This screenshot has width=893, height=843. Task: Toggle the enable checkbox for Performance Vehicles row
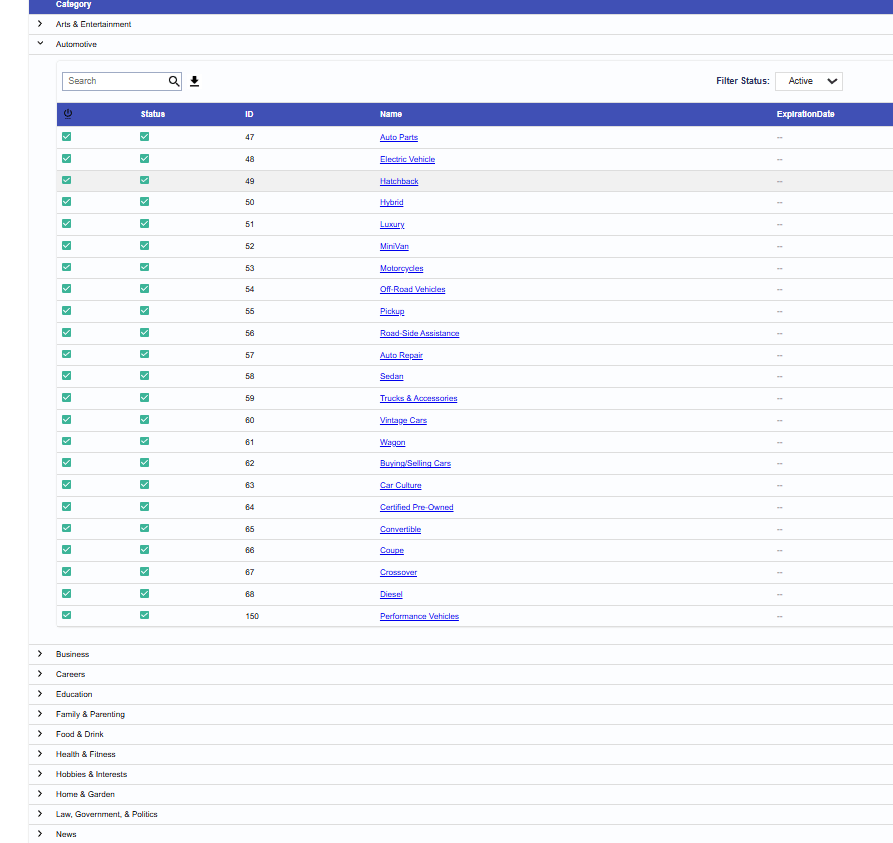67,616
